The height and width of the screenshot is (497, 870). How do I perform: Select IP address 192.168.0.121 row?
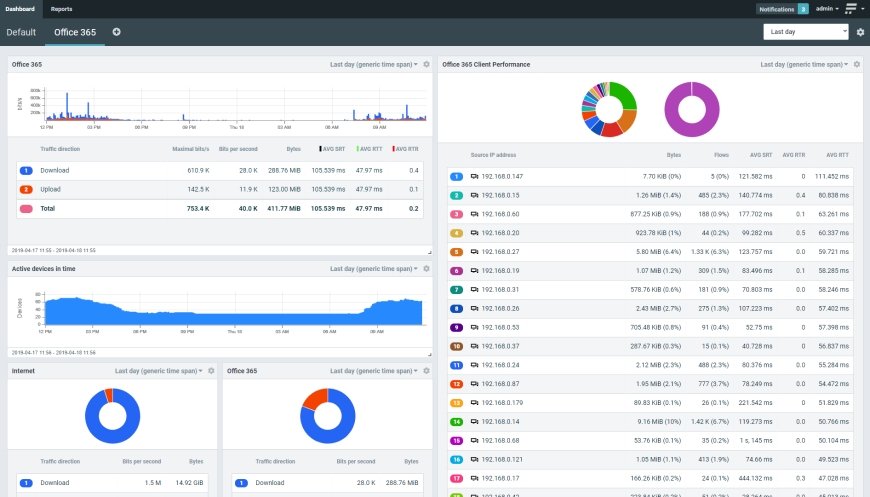(x=651, y=459)
